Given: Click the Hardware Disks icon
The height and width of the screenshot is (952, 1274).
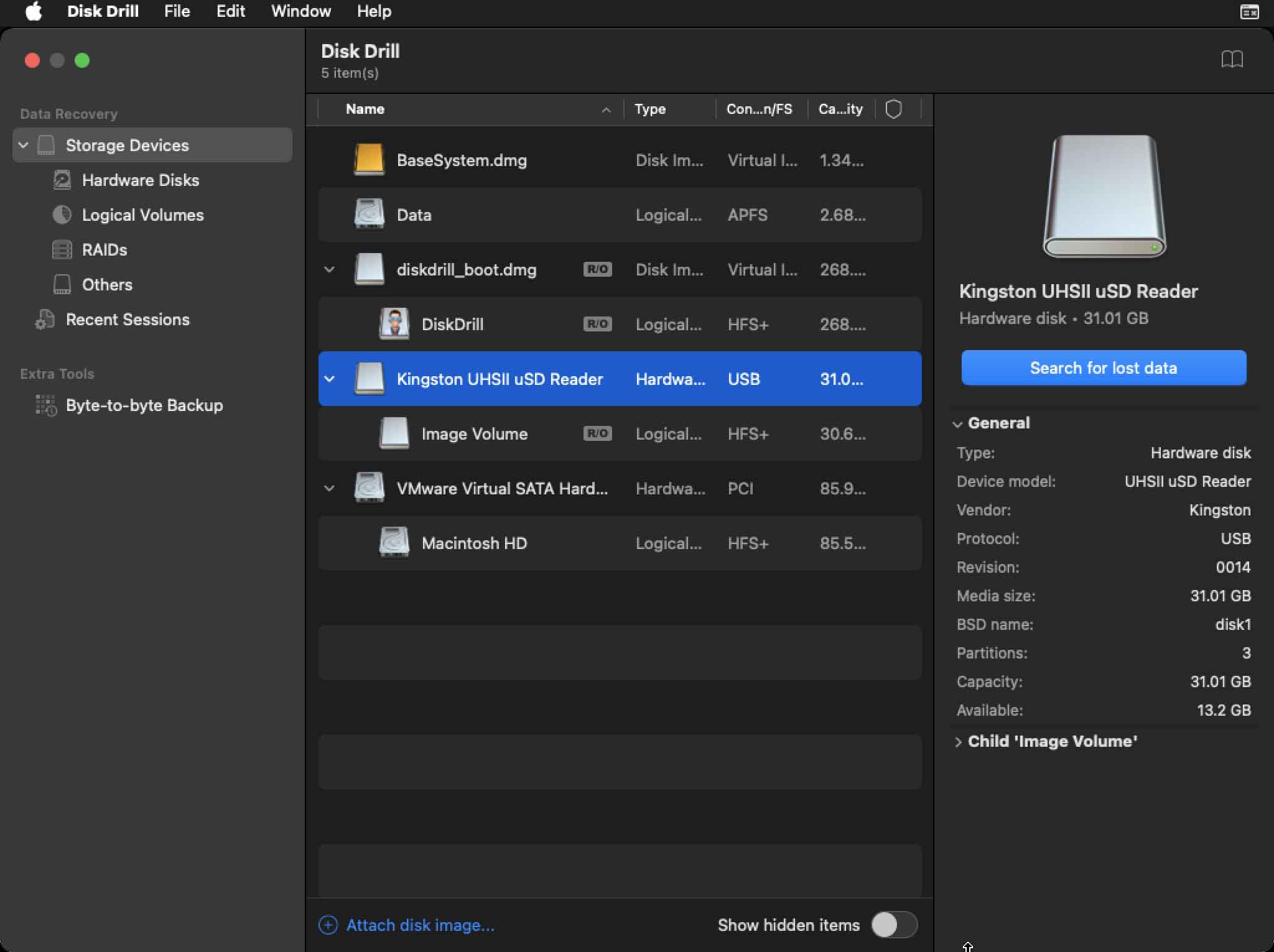Looking at the screenshot, I should coord(62,180).
